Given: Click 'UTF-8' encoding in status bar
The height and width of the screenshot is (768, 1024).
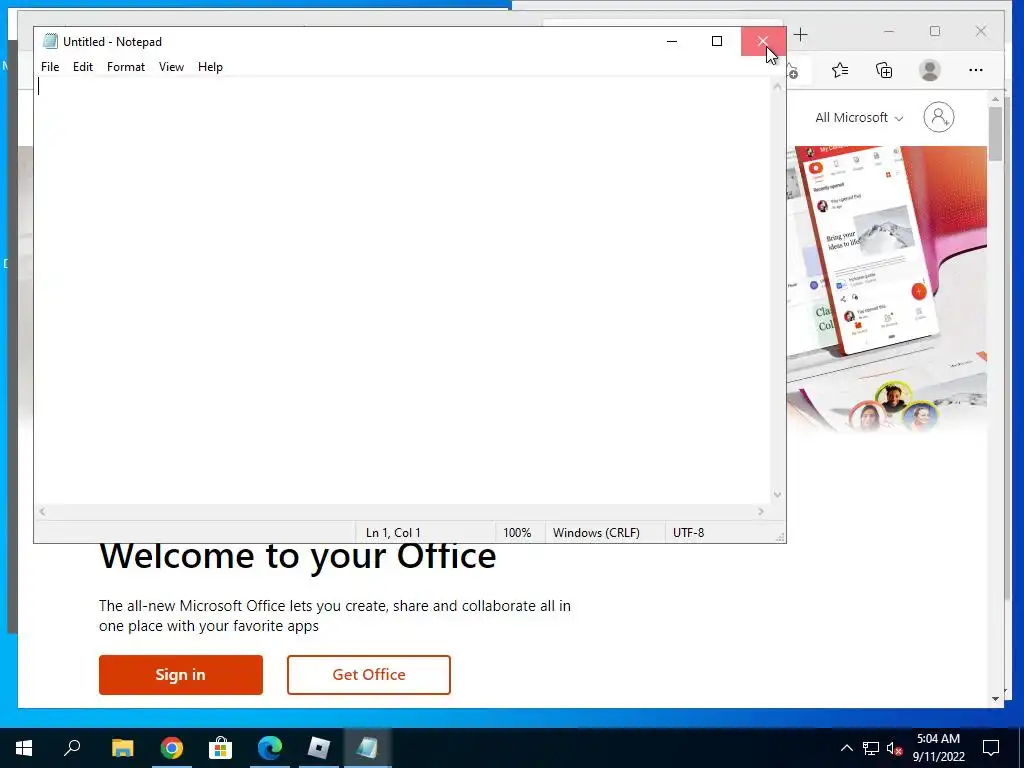Looking at the screenshot, I should (x=688, y=533).
